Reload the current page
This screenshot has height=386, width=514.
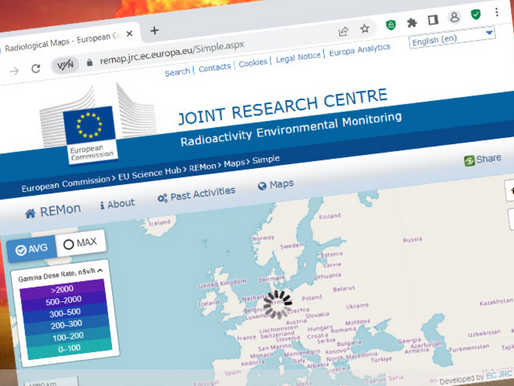coord(36,68)
